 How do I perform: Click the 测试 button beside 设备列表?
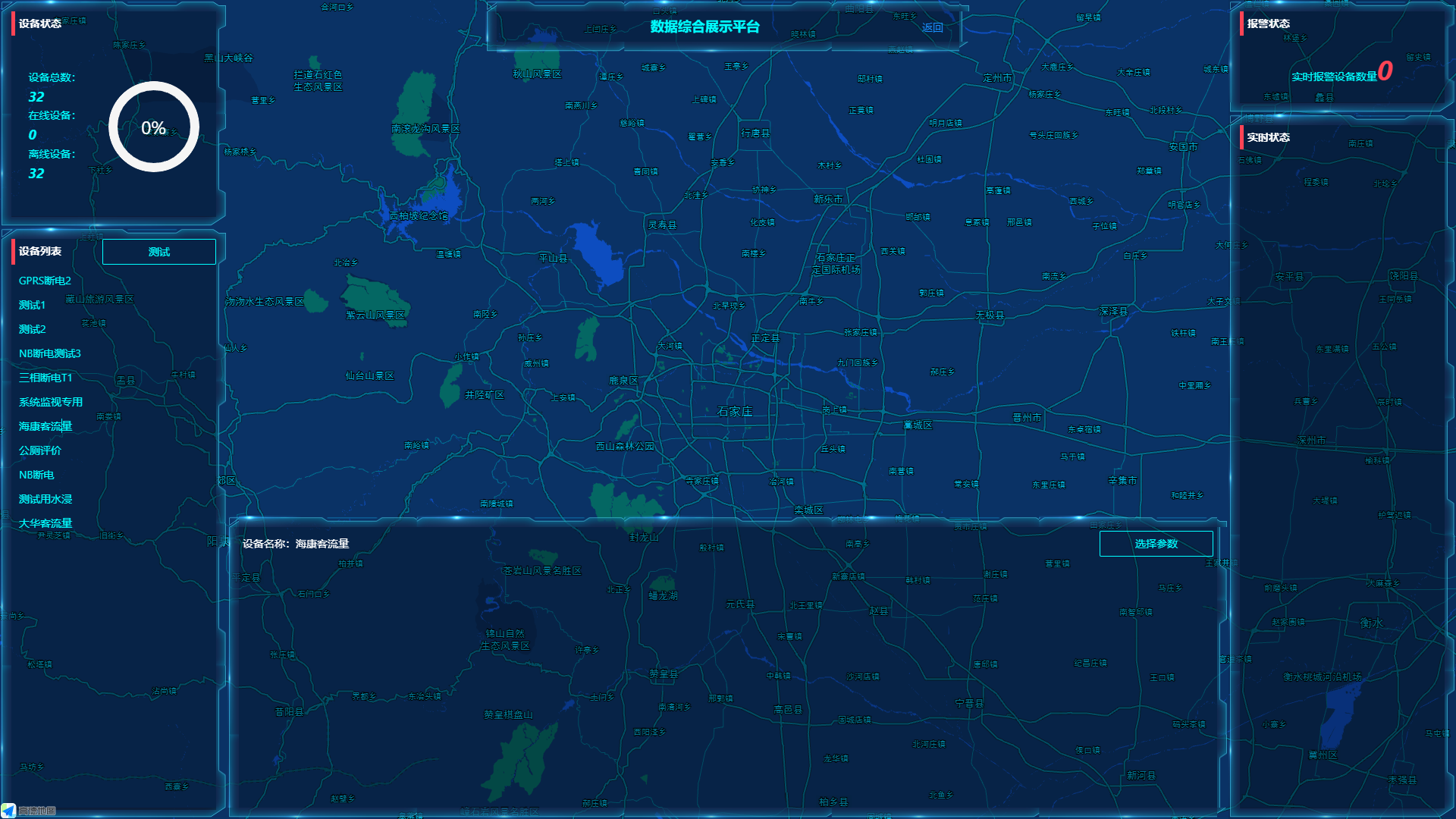pyautogui.click(x=158, y=252)
